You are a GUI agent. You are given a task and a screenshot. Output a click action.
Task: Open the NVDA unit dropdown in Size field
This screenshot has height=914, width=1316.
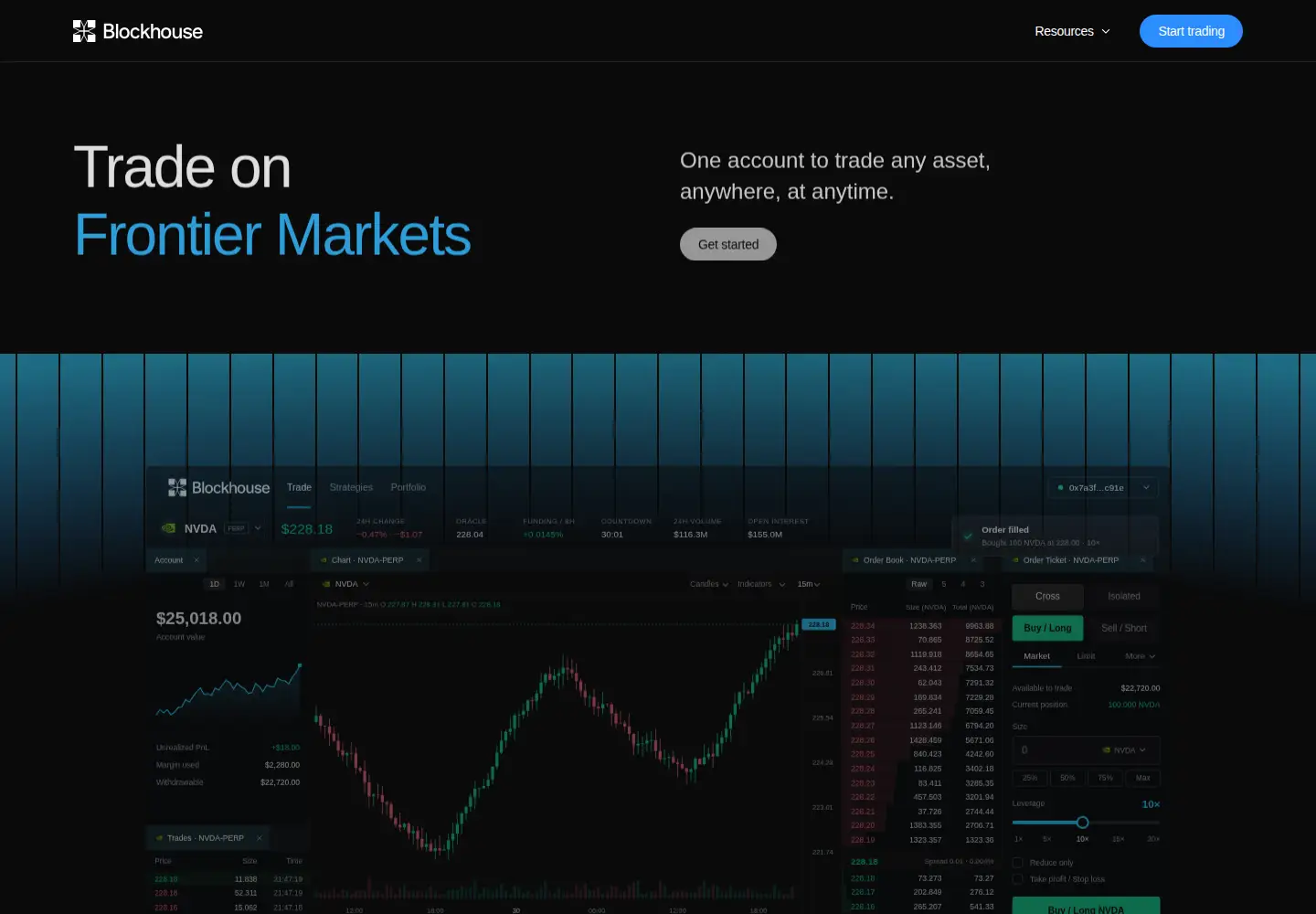tap(1124, 750)
